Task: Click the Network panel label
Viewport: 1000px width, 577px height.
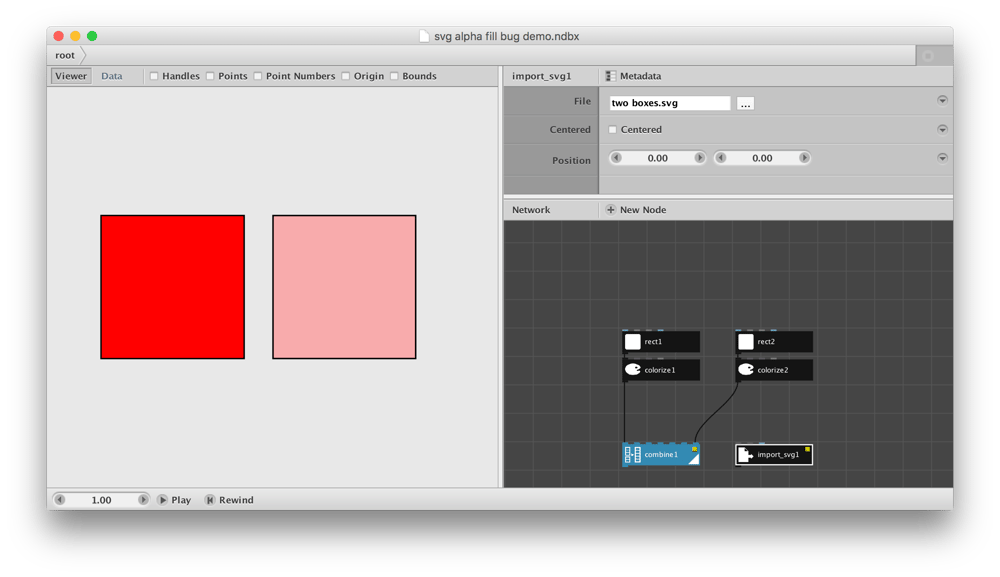Action: [531, 210]
